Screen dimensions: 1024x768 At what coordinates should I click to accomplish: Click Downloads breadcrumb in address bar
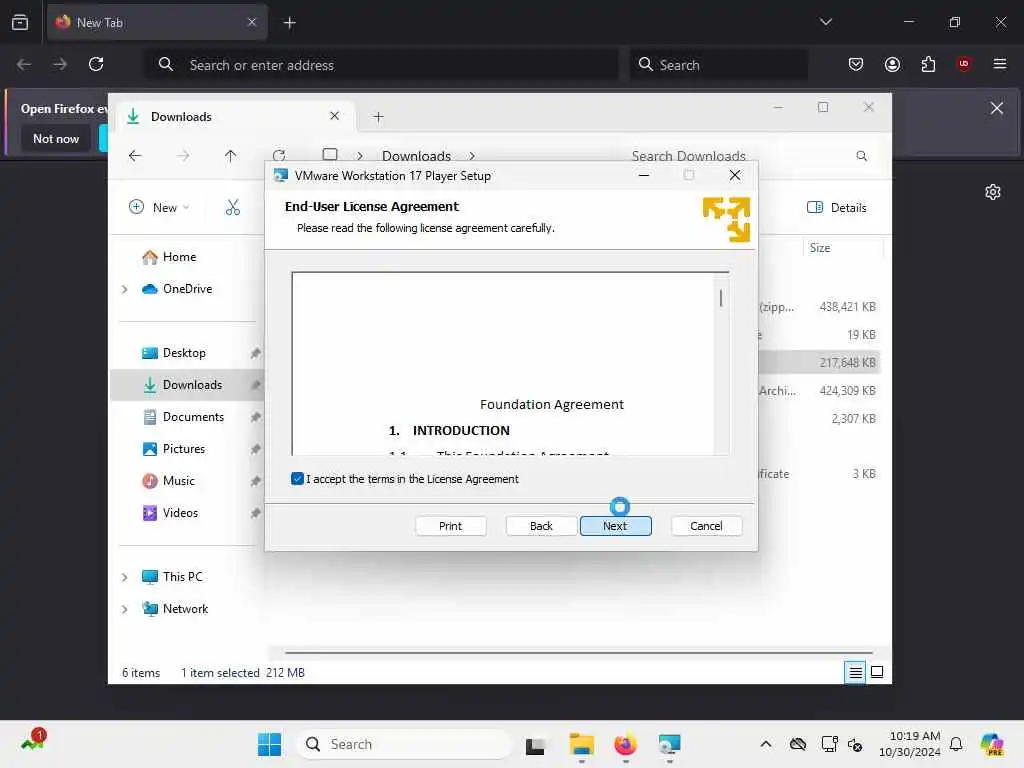tap(417, 156)
